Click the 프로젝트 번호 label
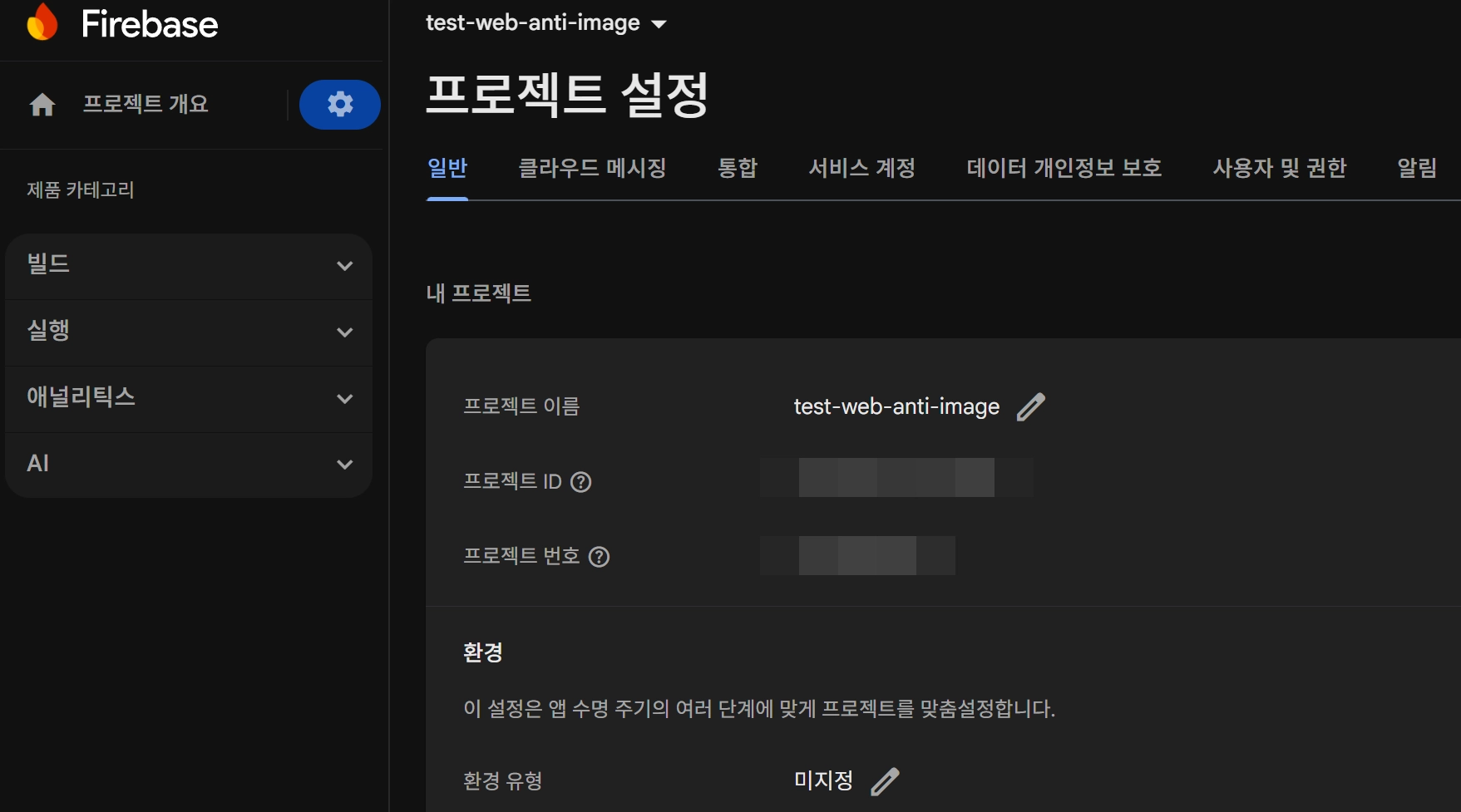The image size is (1461, 812). click(x=521, y=557)
